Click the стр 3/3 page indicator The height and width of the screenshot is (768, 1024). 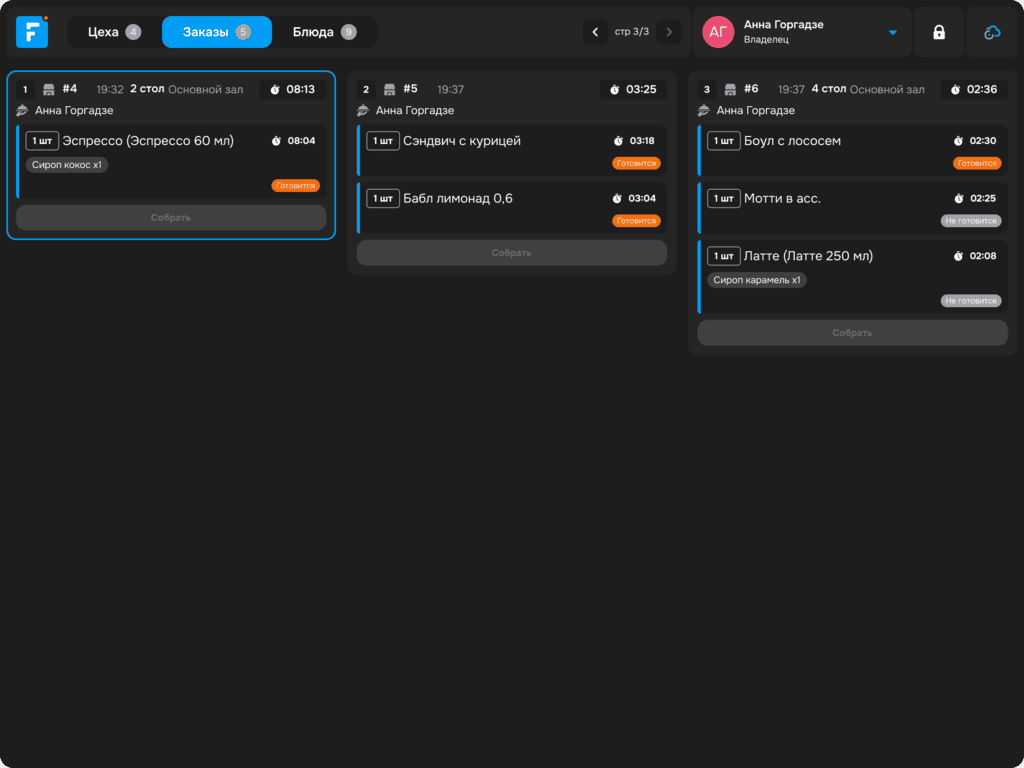click(632, 31)
